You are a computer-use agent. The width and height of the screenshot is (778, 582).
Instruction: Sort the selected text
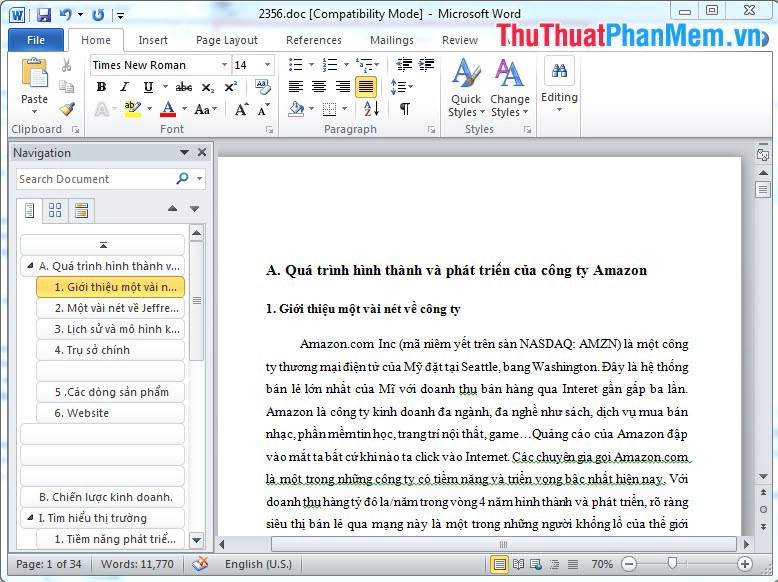click(x=371, y=108)
